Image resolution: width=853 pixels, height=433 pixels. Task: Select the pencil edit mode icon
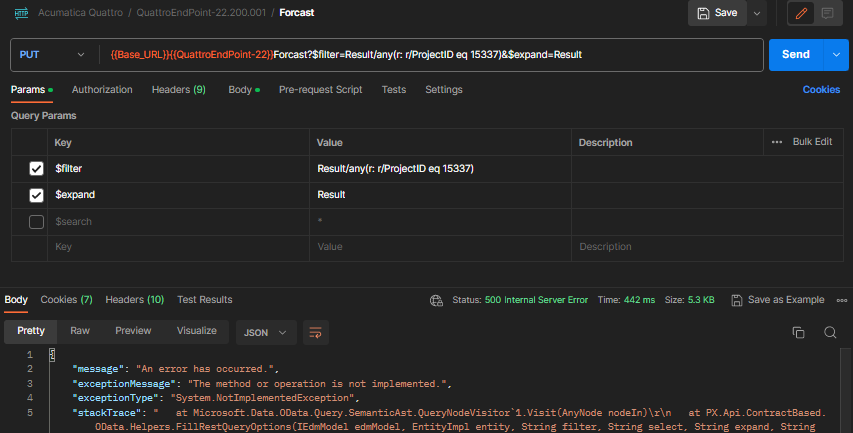pos(801,13)
